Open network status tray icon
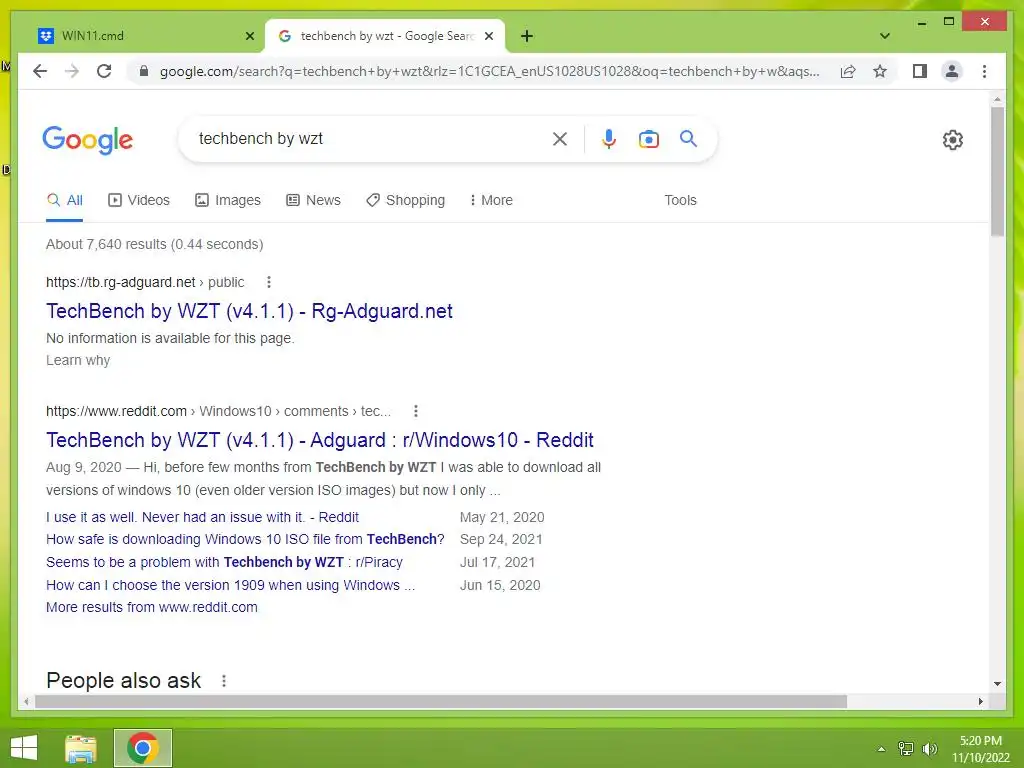 click(906, 749)
